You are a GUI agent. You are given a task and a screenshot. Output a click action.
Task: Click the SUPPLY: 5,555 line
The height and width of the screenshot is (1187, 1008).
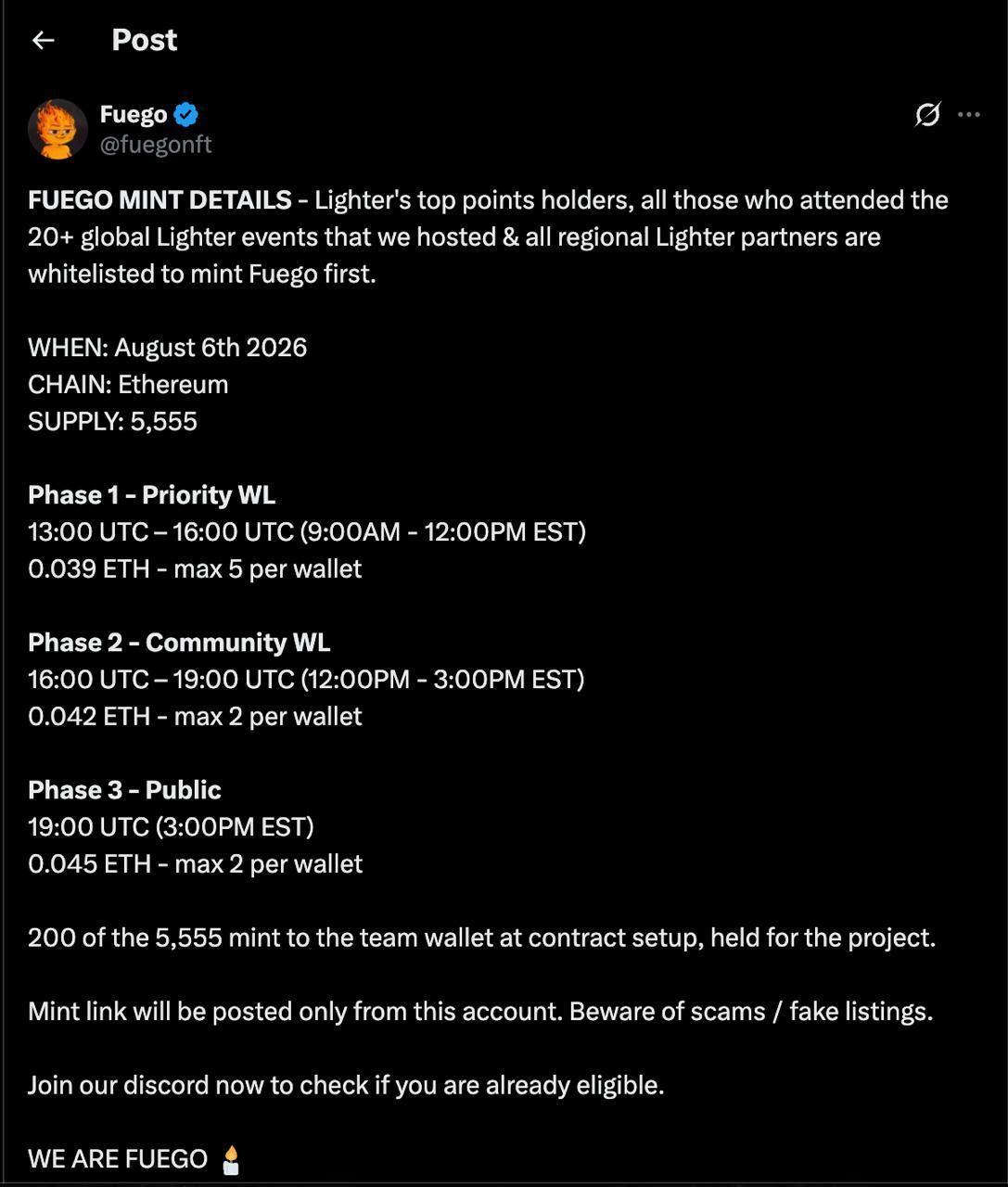(112, 422)
